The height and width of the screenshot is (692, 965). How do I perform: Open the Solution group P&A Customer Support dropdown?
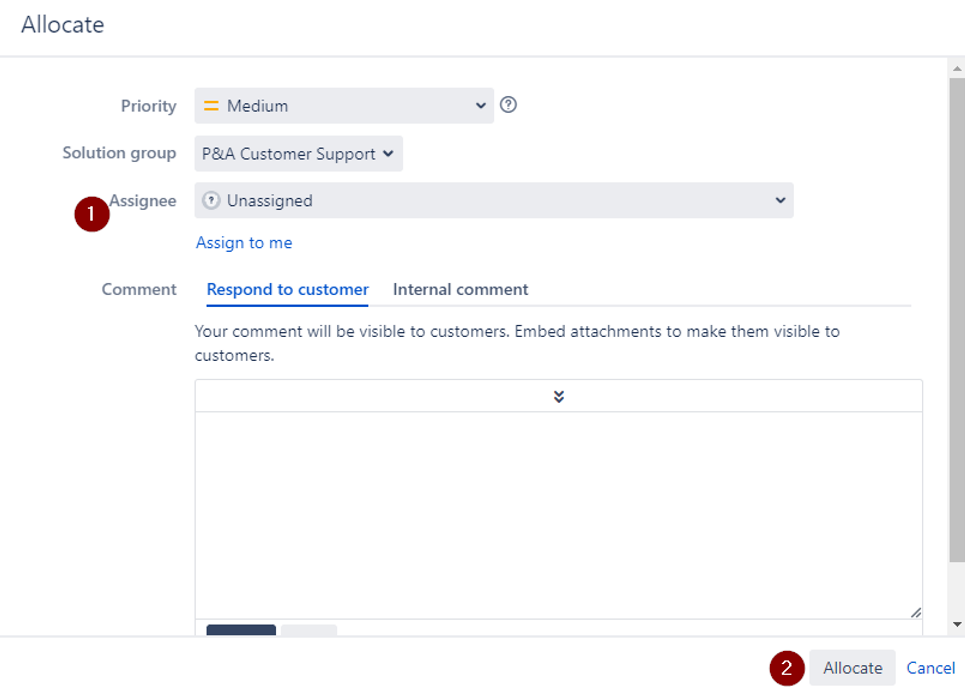[298, 153]
